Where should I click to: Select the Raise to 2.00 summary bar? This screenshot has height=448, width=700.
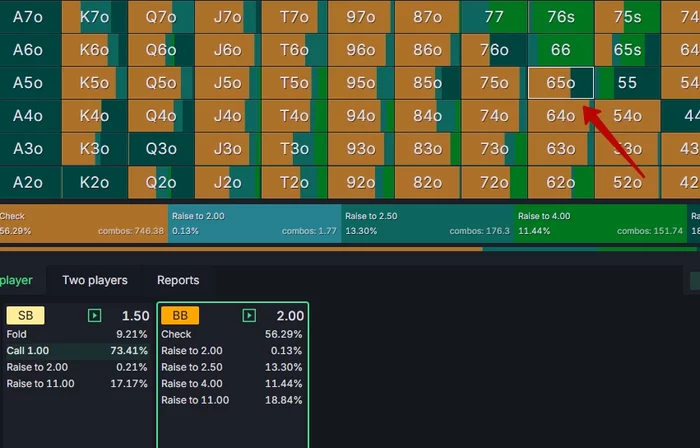pos(254,224)
